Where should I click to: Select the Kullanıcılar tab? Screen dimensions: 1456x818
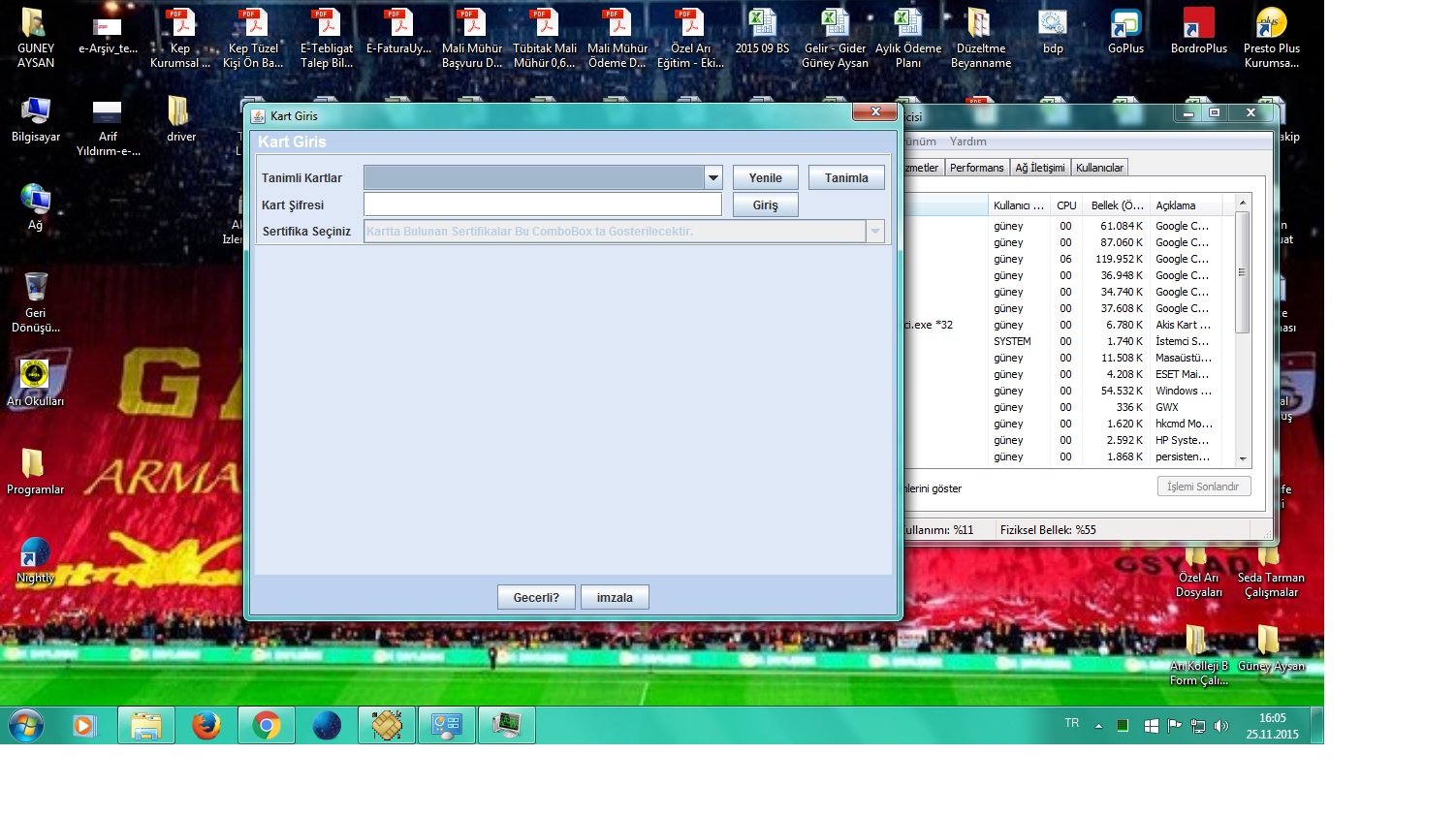click(1099, 168)
